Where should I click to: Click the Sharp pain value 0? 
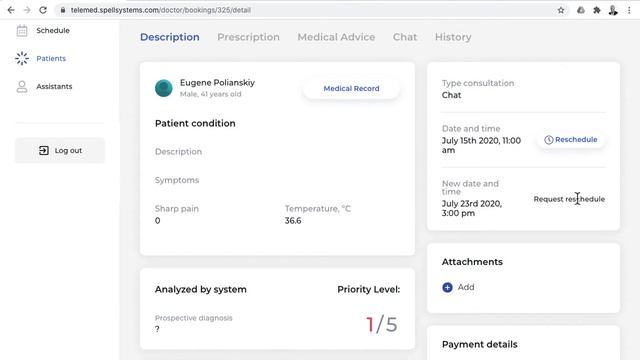(158, 221)
